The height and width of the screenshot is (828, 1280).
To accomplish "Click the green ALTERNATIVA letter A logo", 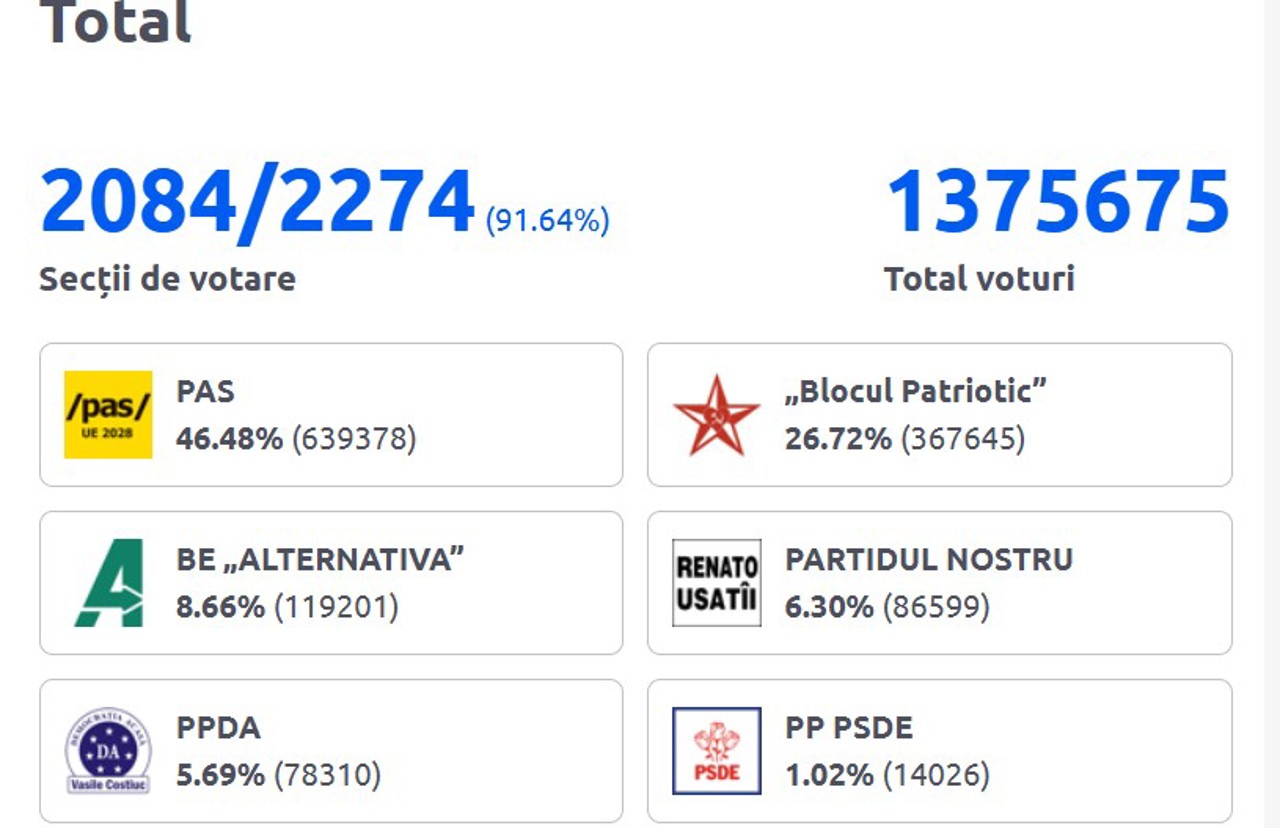I will 108,582.
